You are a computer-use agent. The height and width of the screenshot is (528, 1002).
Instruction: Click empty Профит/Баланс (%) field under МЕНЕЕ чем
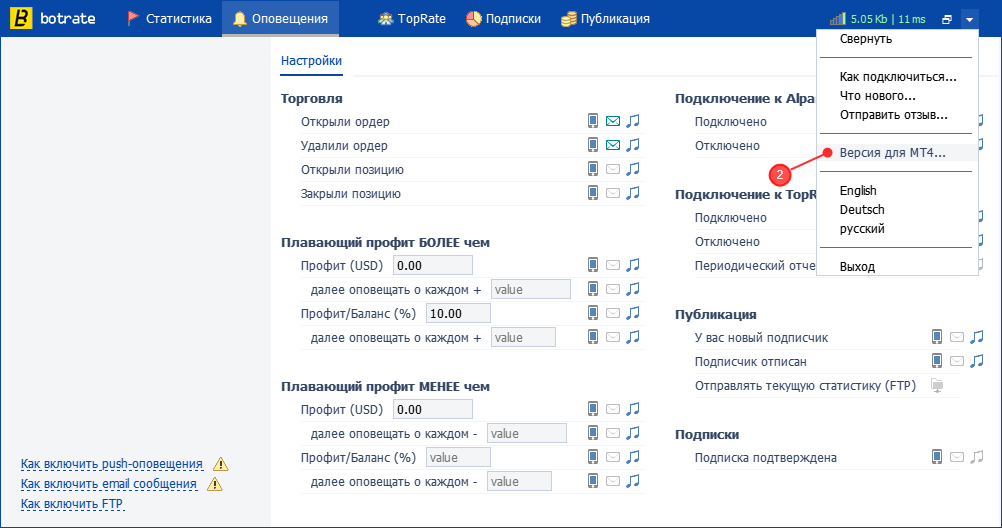point(458,457)
